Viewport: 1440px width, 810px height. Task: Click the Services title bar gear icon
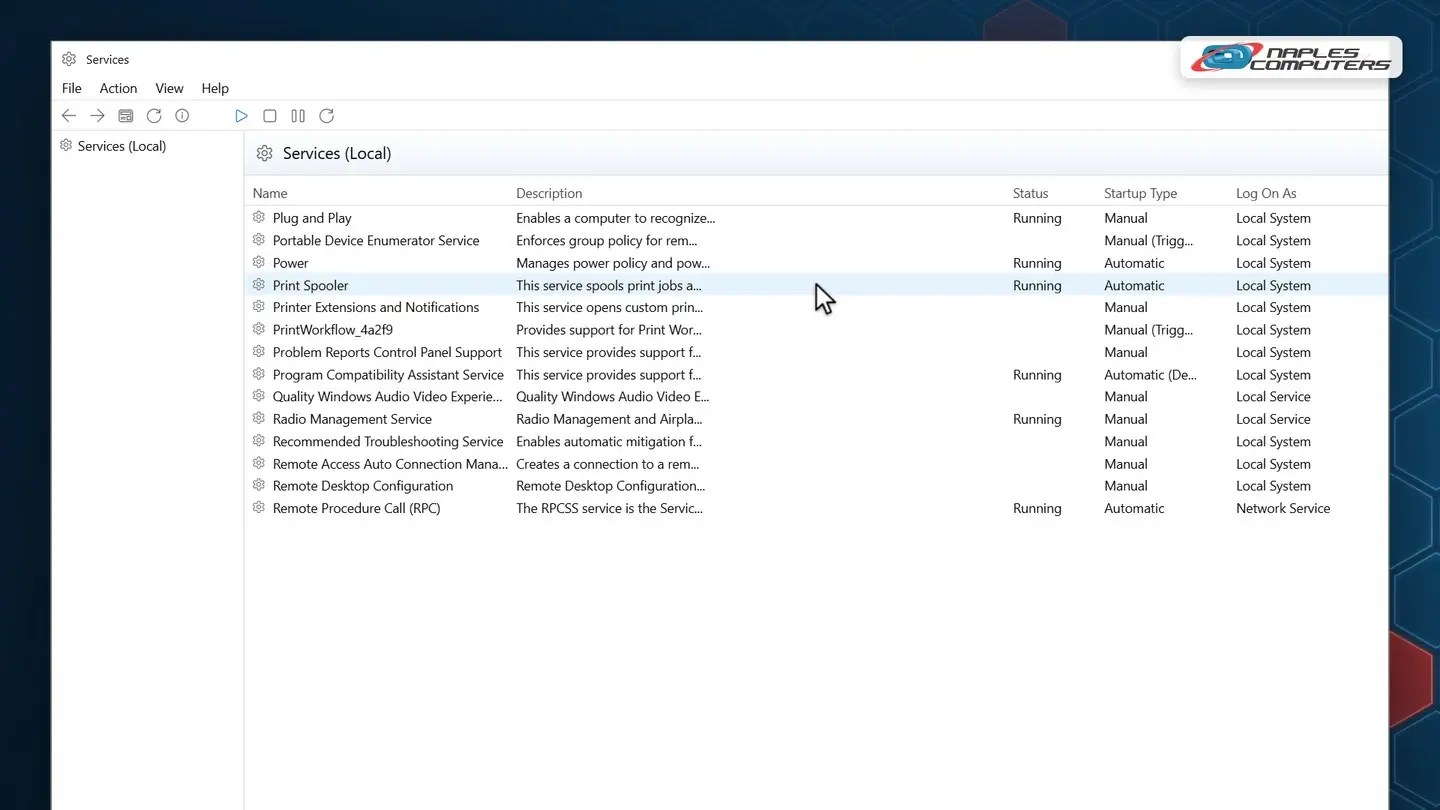tap(69, 59)
